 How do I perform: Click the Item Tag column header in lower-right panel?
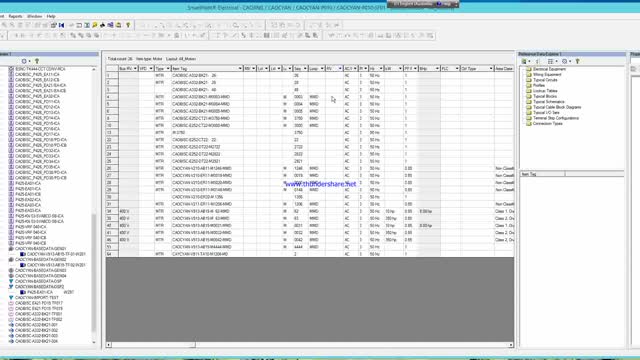pos(542,174)
